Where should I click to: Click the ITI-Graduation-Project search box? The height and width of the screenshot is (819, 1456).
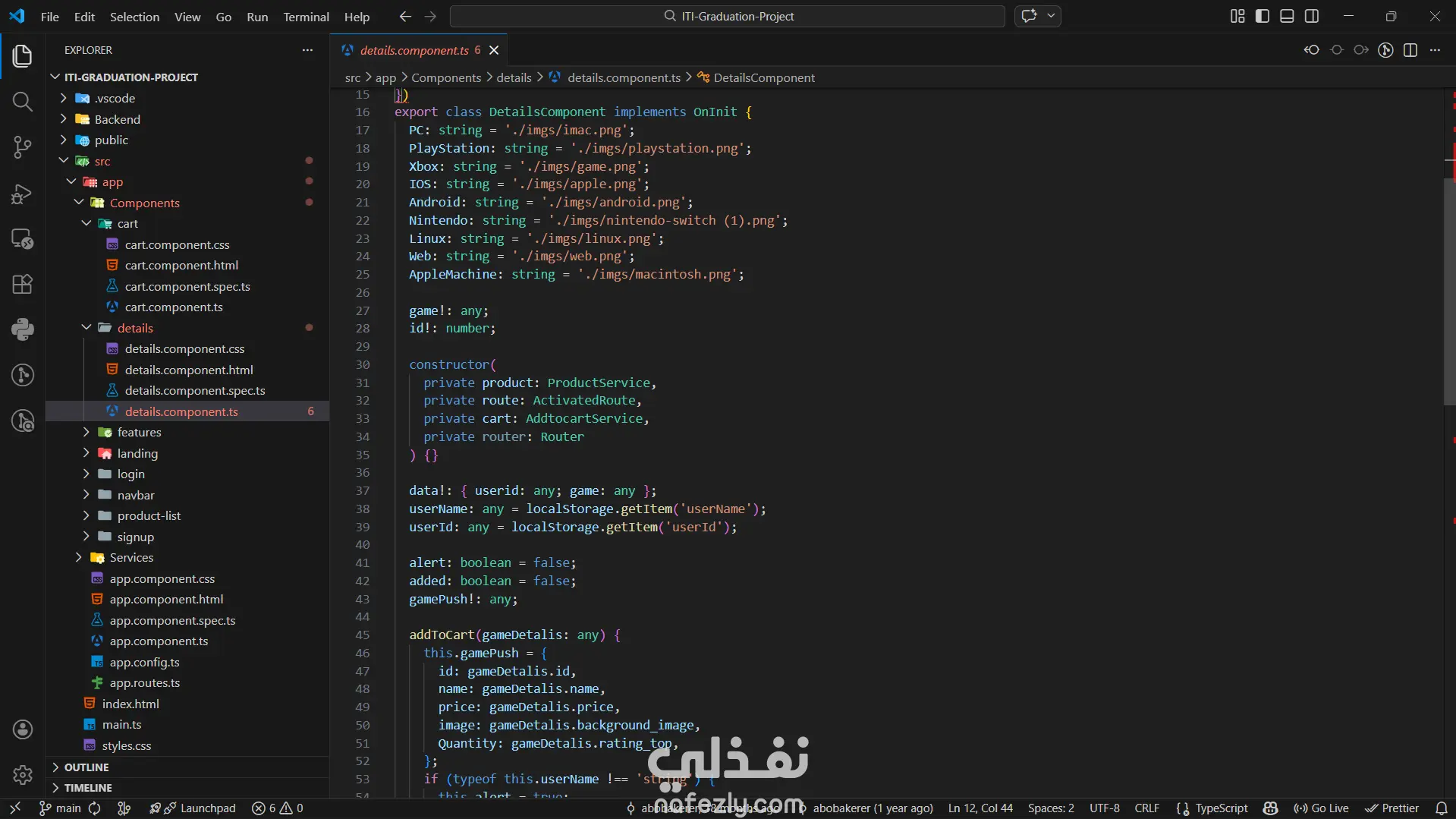pos(727,16)
